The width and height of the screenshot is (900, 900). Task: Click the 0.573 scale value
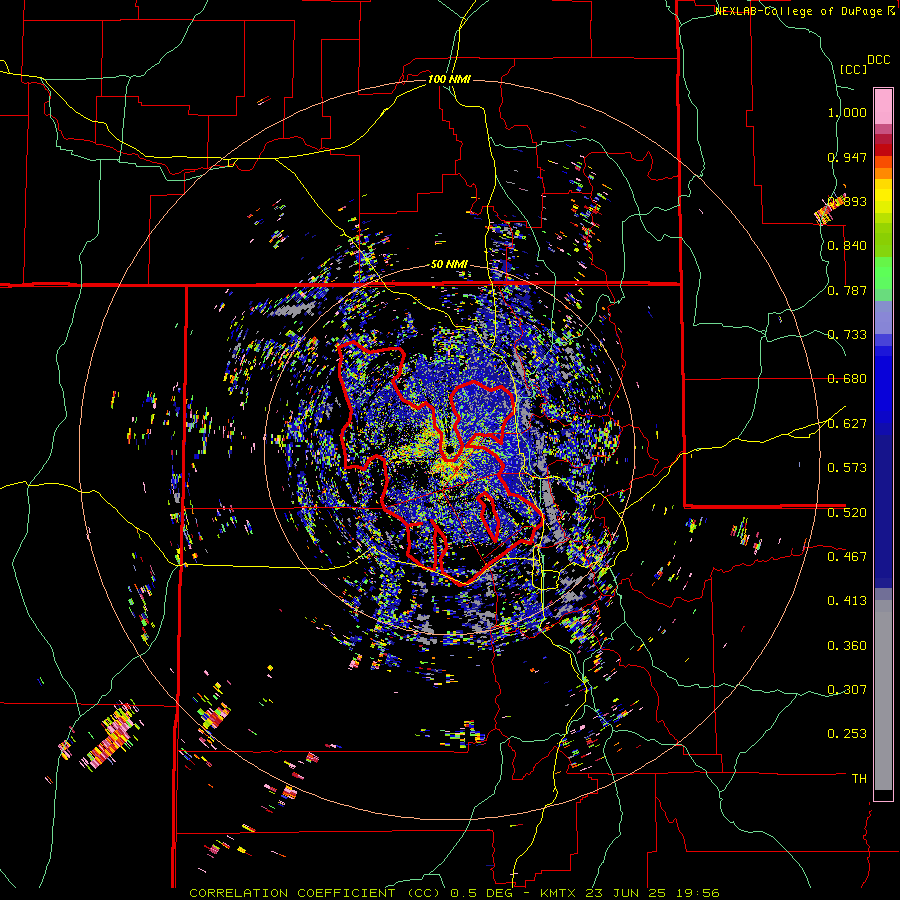847,467
